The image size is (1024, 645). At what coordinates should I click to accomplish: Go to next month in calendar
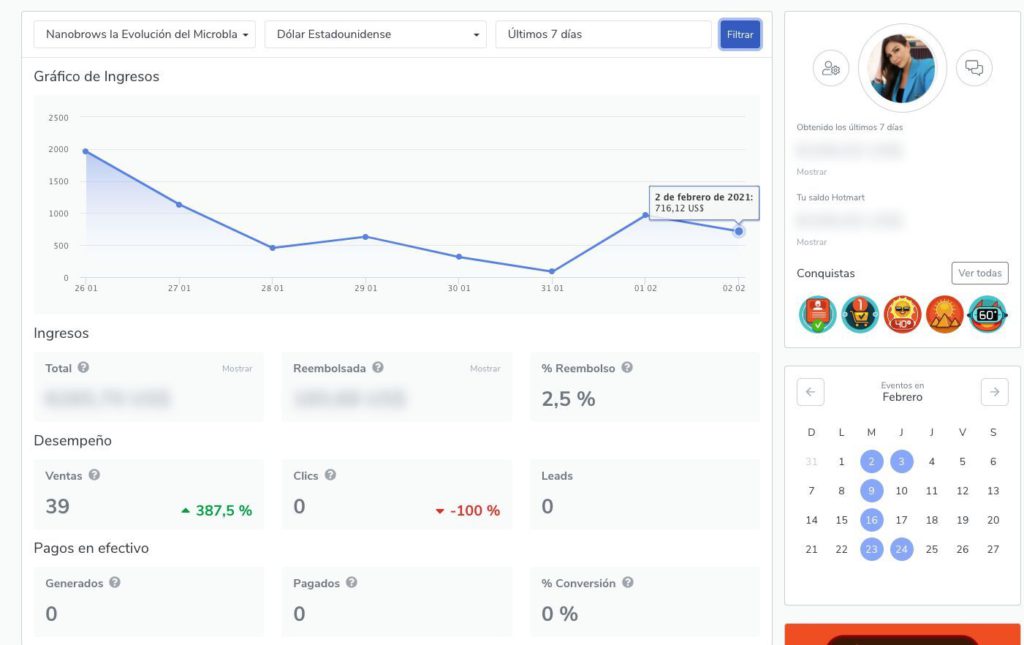point(994,392)
